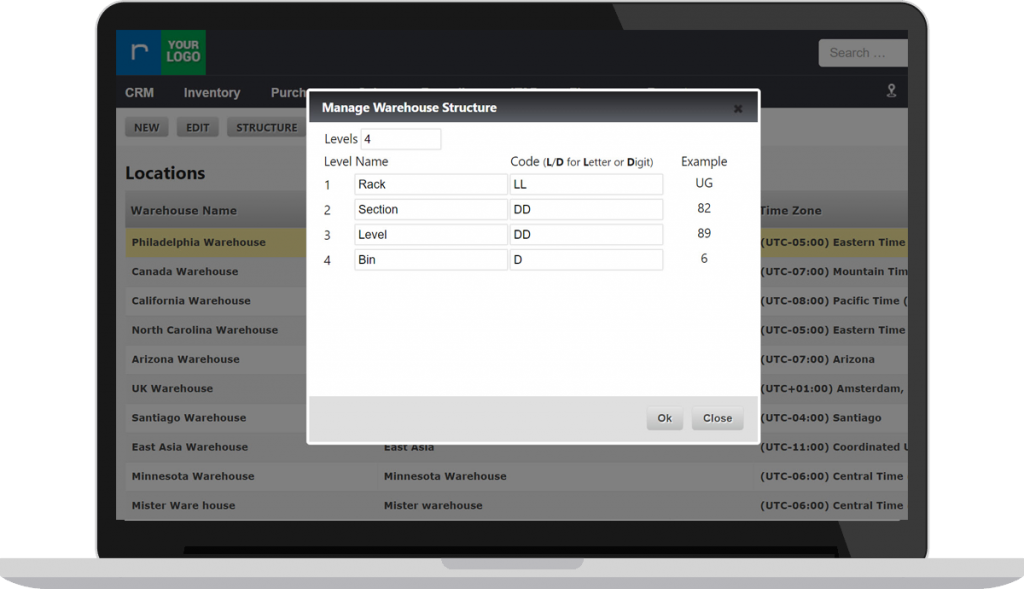This screenshot has height=589, width=1024.
Task: Focus the Rack level name field
Action: (430, 185)
